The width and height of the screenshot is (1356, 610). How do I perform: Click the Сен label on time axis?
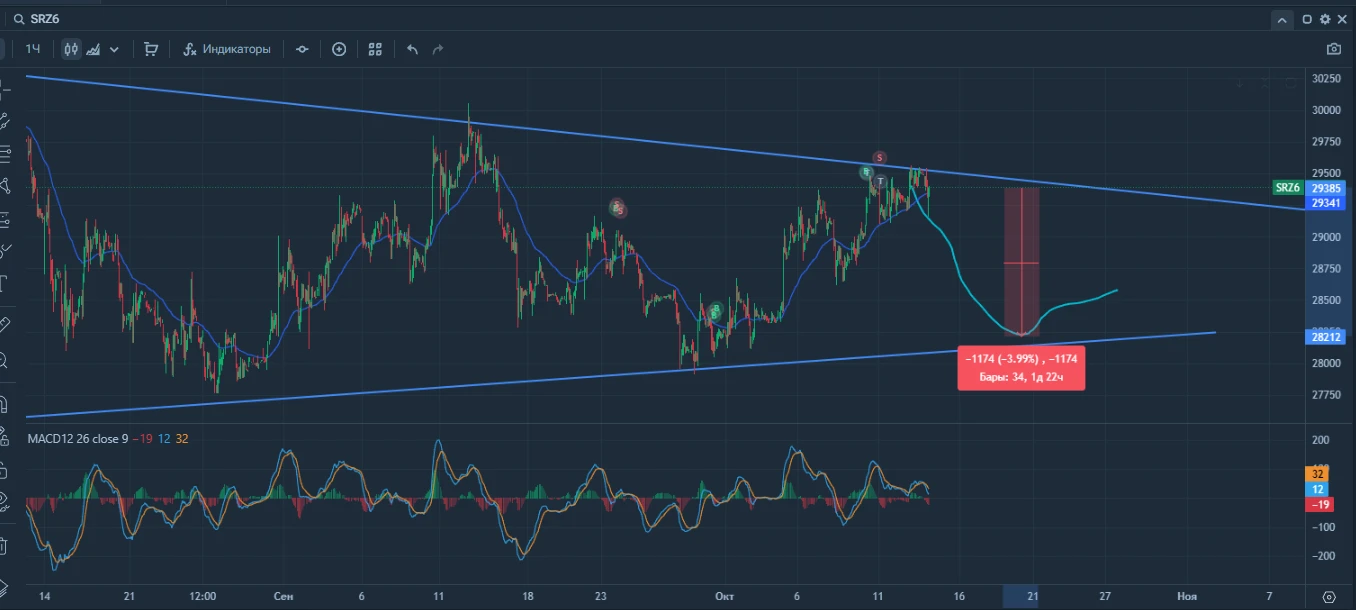click(x=283, y=596)
